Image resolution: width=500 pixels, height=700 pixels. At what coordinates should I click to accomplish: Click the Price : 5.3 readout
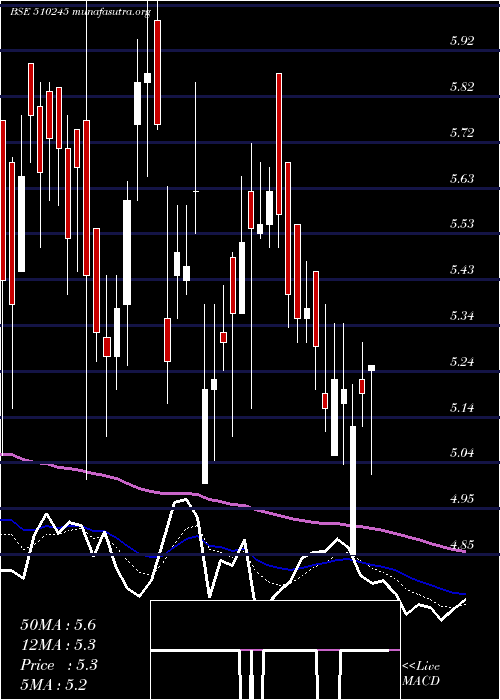point(58,665)
